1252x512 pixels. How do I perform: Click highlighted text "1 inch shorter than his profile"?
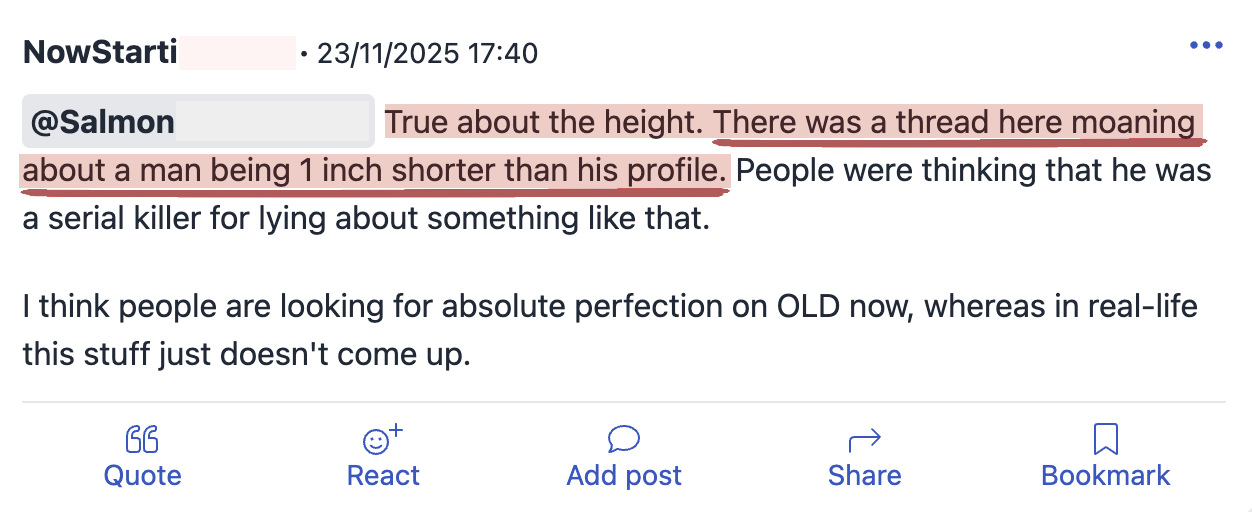tap(510, 171)
